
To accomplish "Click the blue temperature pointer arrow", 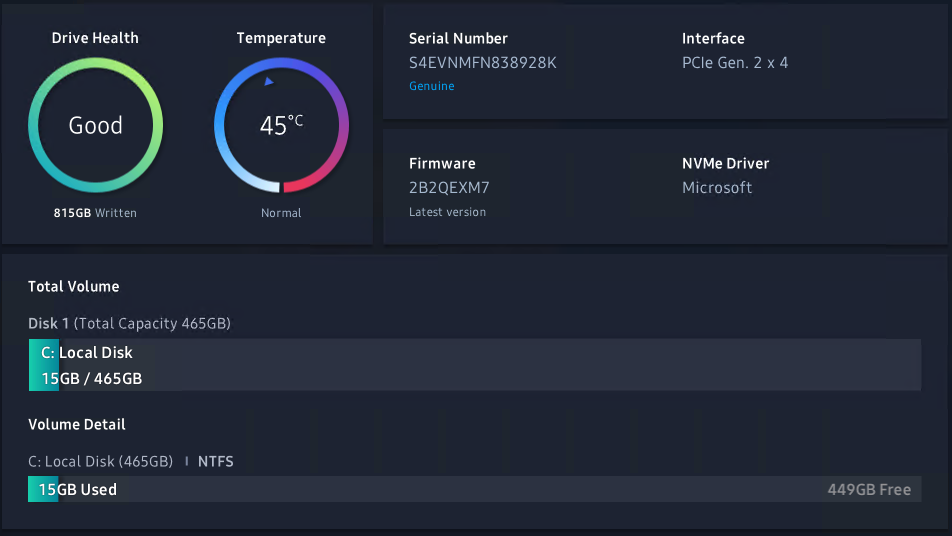I will [268, 81].
